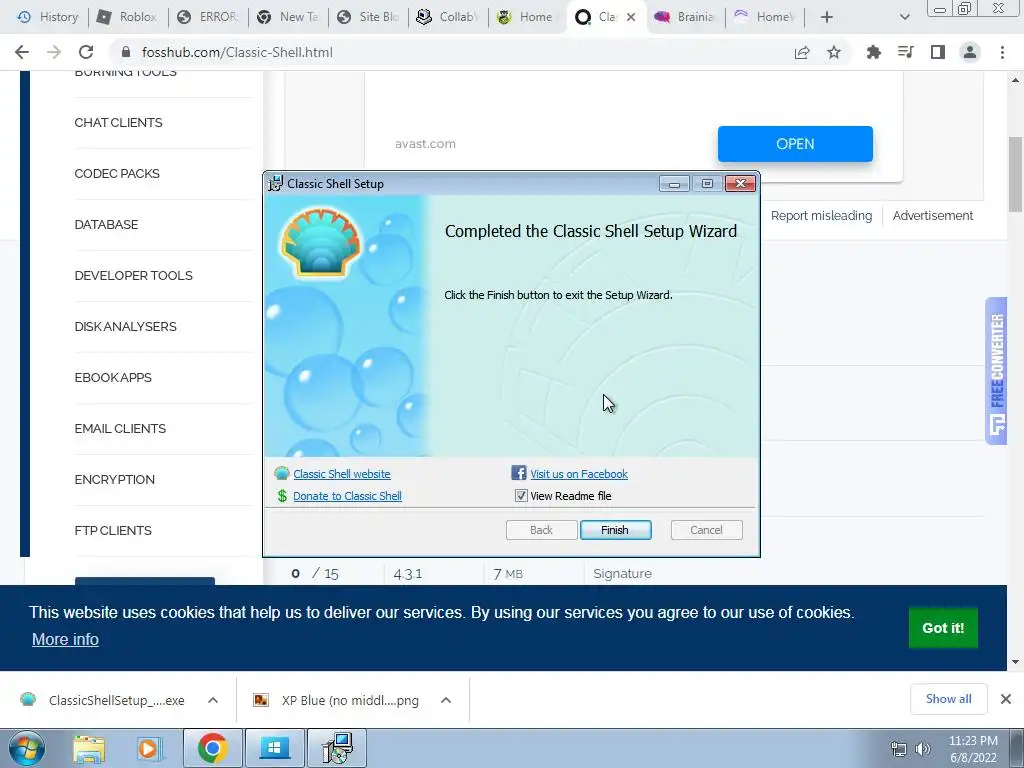The image size is (1024, 768).
Task: Open the Windows Start orb
Action: coord(27,748)
